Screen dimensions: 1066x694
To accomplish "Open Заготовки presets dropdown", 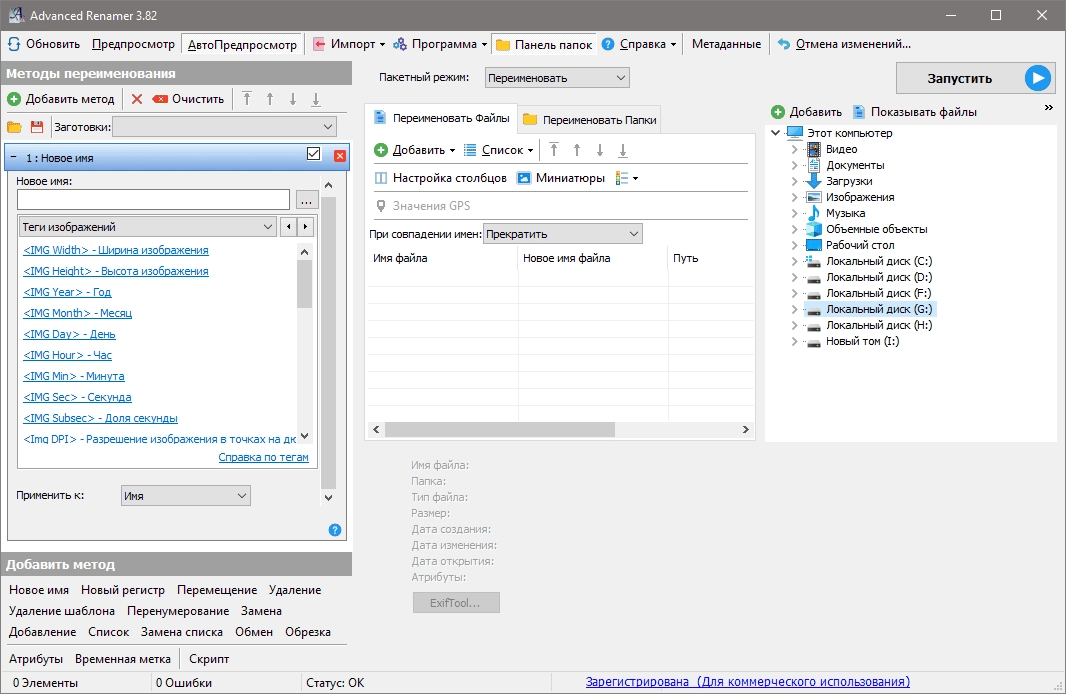I will click(224, 127).
